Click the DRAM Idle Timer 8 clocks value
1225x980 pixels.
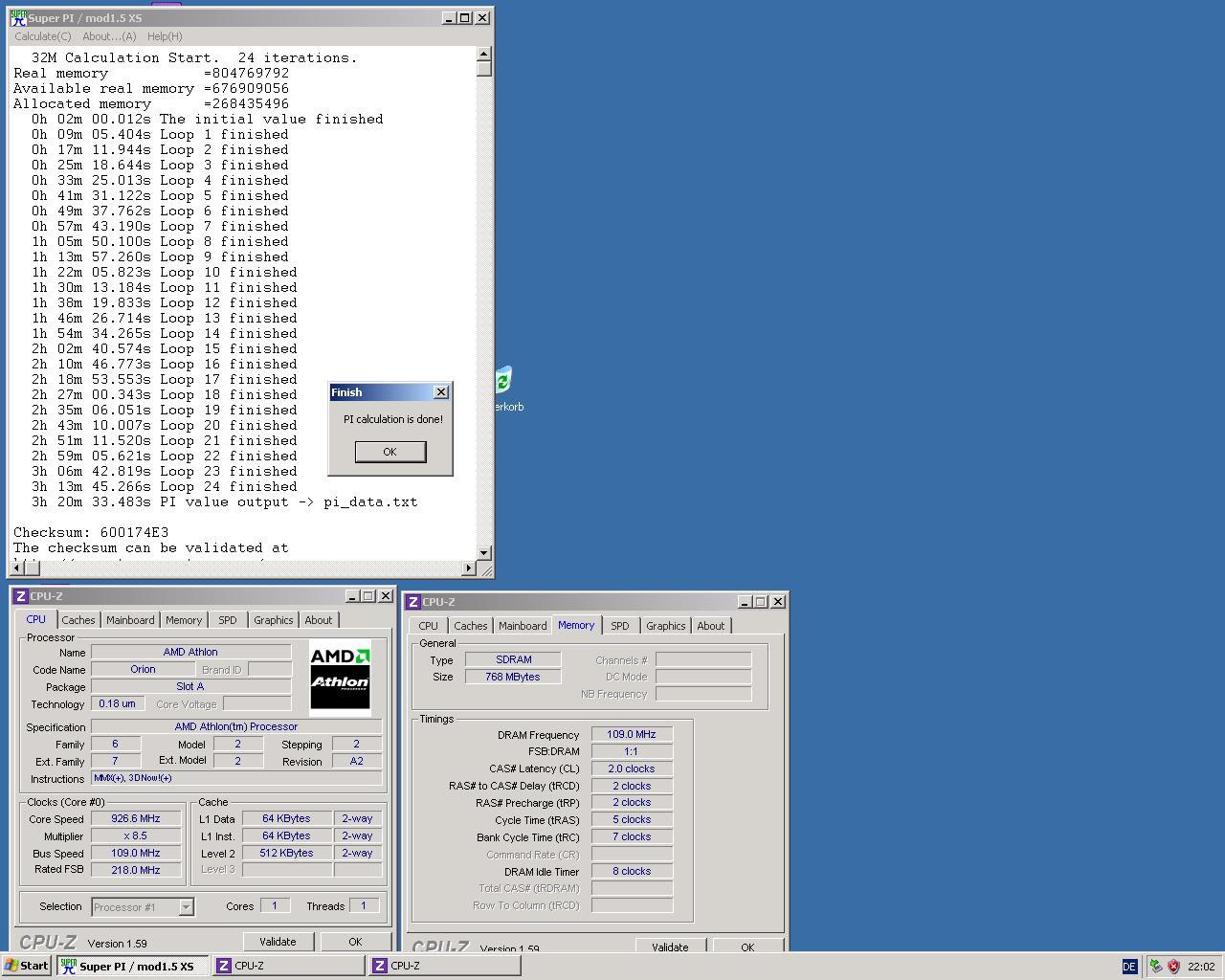coord(632,872)
